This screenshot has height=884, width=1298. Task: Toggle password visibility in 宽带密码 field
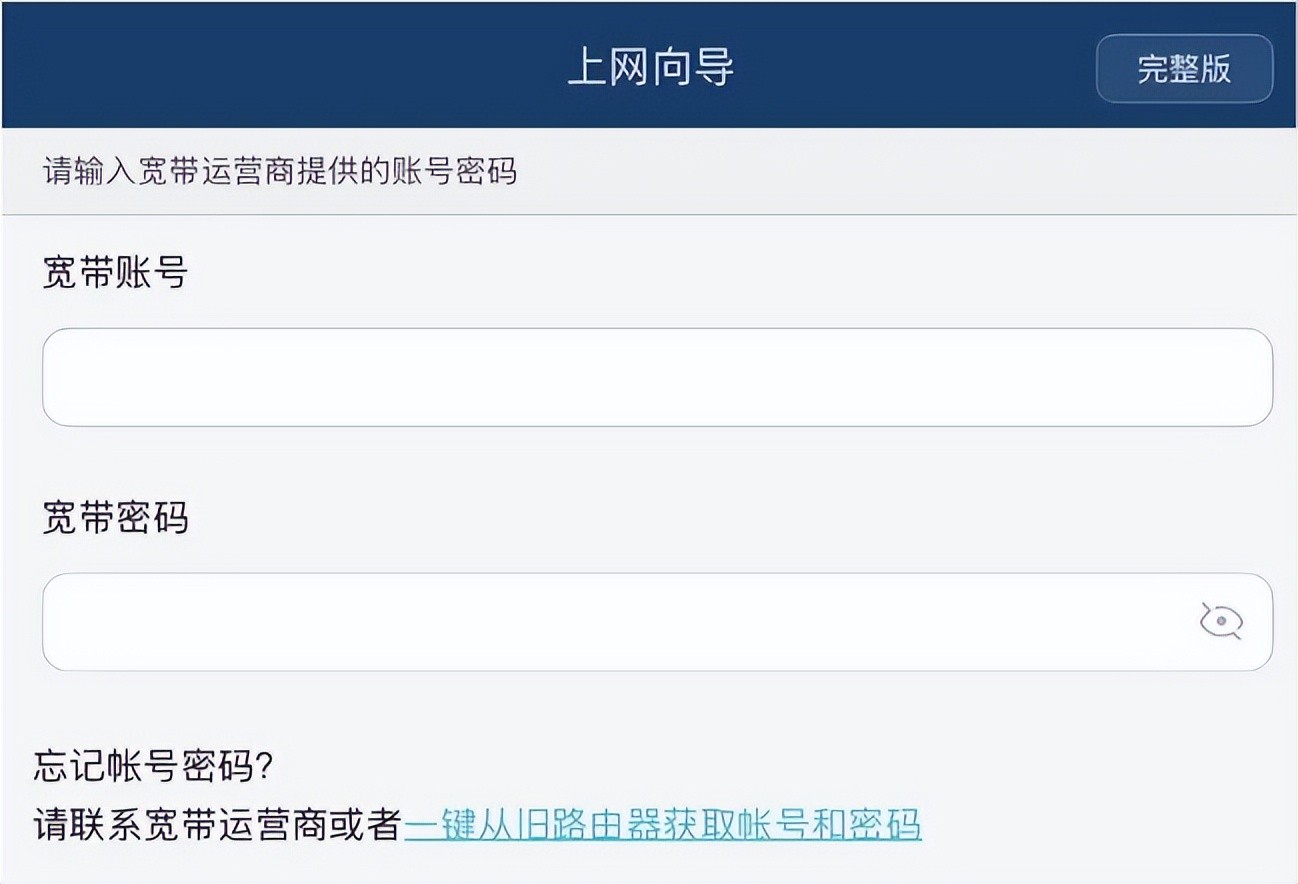tap(1221, 622)
